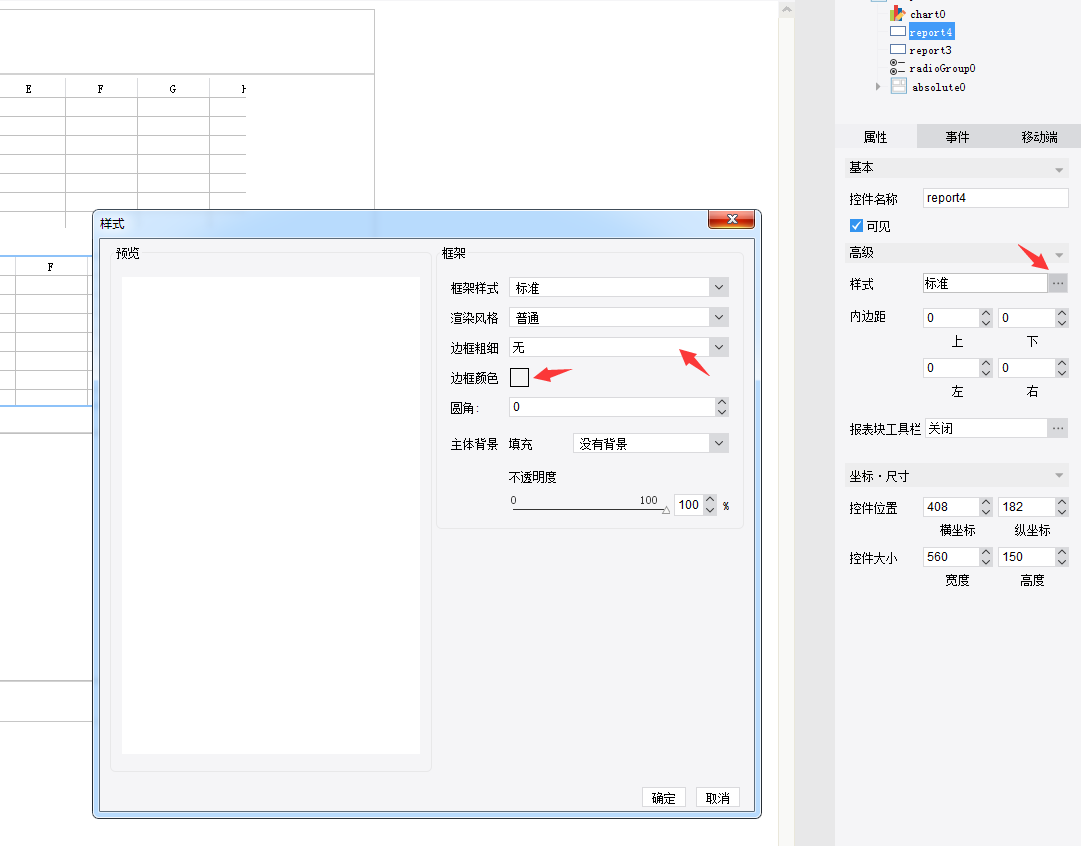The height and width of the screenshot is (846, 1081).
Task: Click the 报表块工具栏 field showing 关闭
Action: [986, 428]
